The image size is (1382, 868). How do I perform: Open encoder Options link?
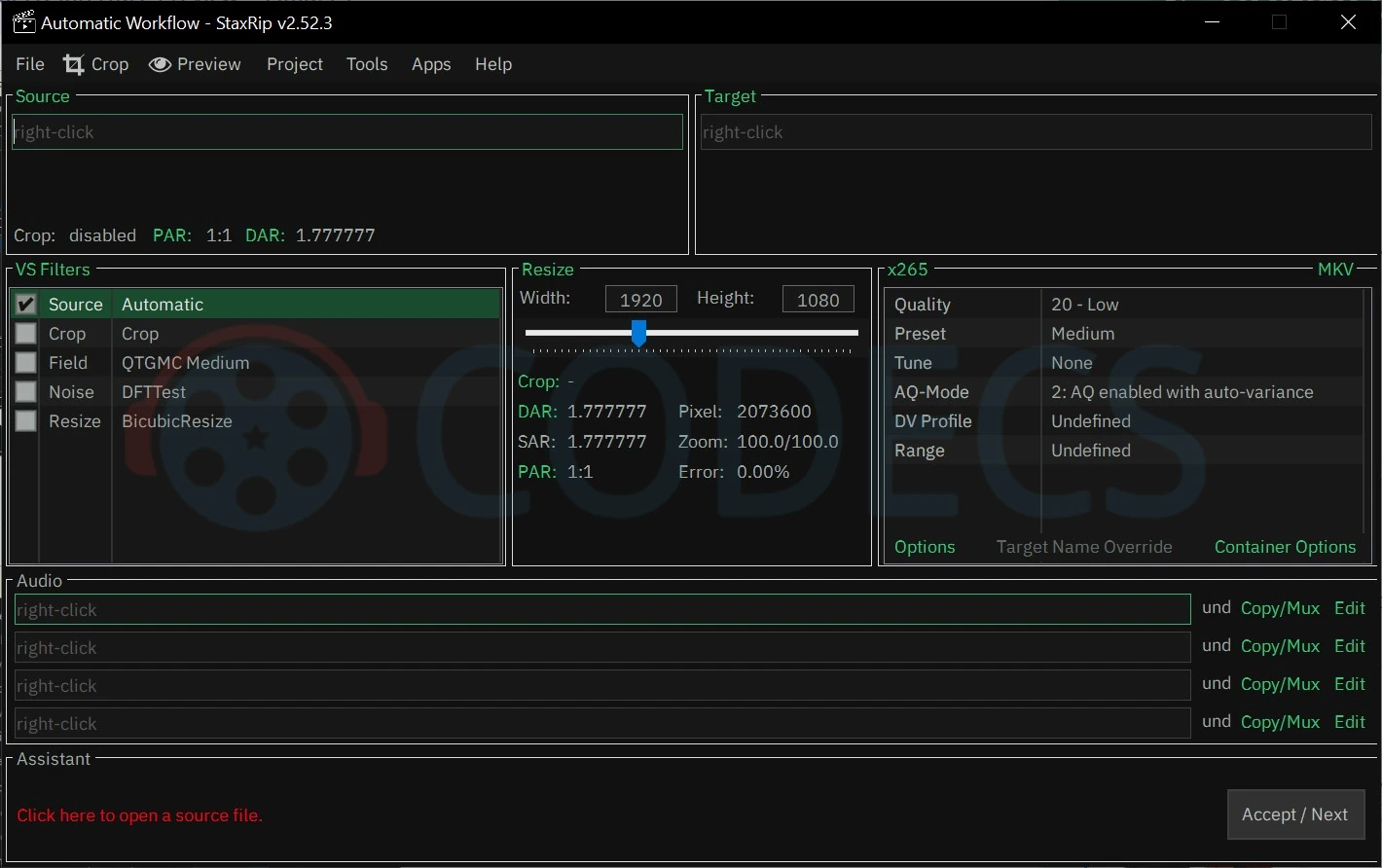[925, 547]
